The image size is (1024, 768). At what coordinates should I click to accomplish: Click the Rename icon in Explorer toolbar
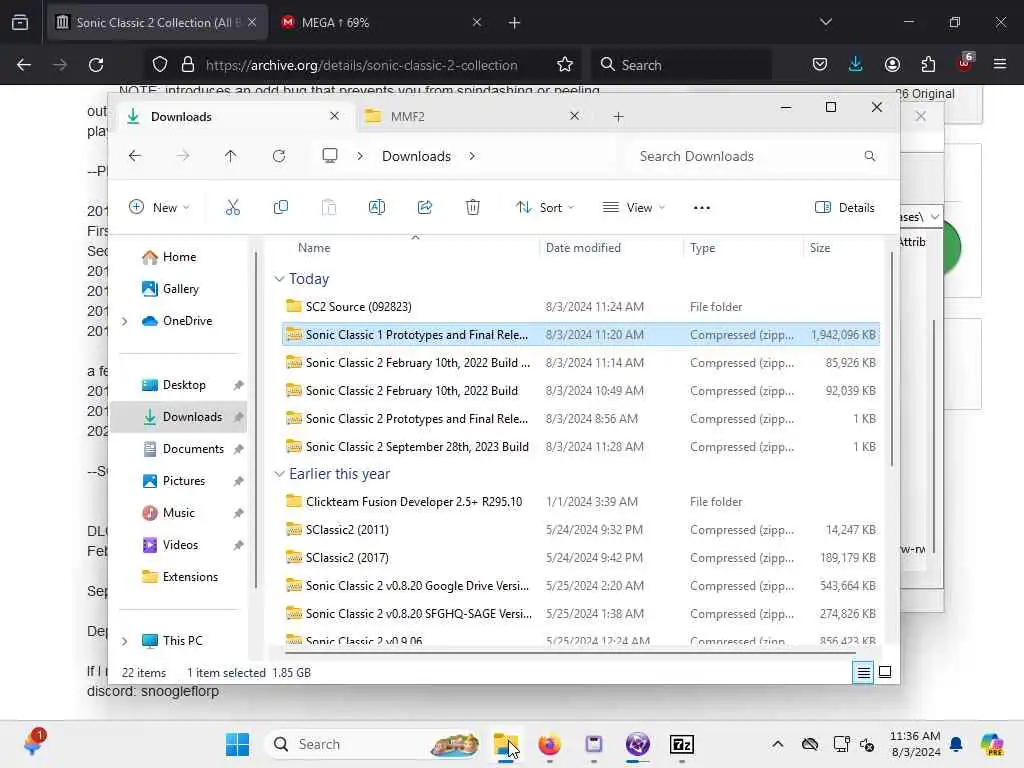click(377, 208)
